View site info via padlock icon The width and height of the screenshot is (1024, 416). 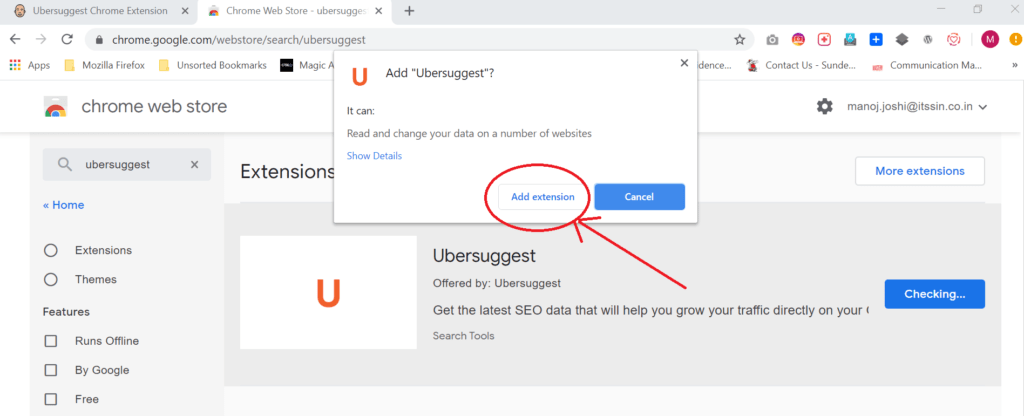tap(99, 40)
